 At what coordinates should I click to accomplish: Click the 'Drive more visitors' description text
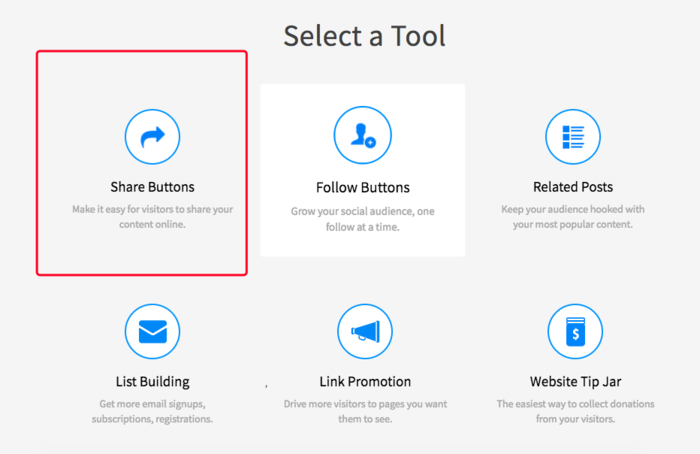(364, 411)
